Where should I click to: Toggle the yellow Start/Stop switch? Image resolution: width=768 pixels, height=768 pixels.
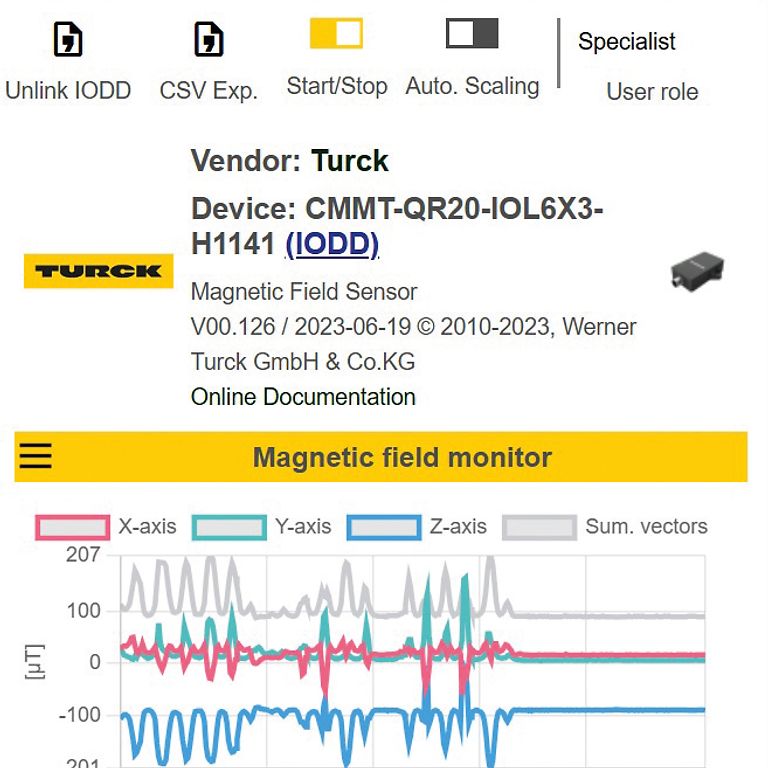click(x=336, y=34)
